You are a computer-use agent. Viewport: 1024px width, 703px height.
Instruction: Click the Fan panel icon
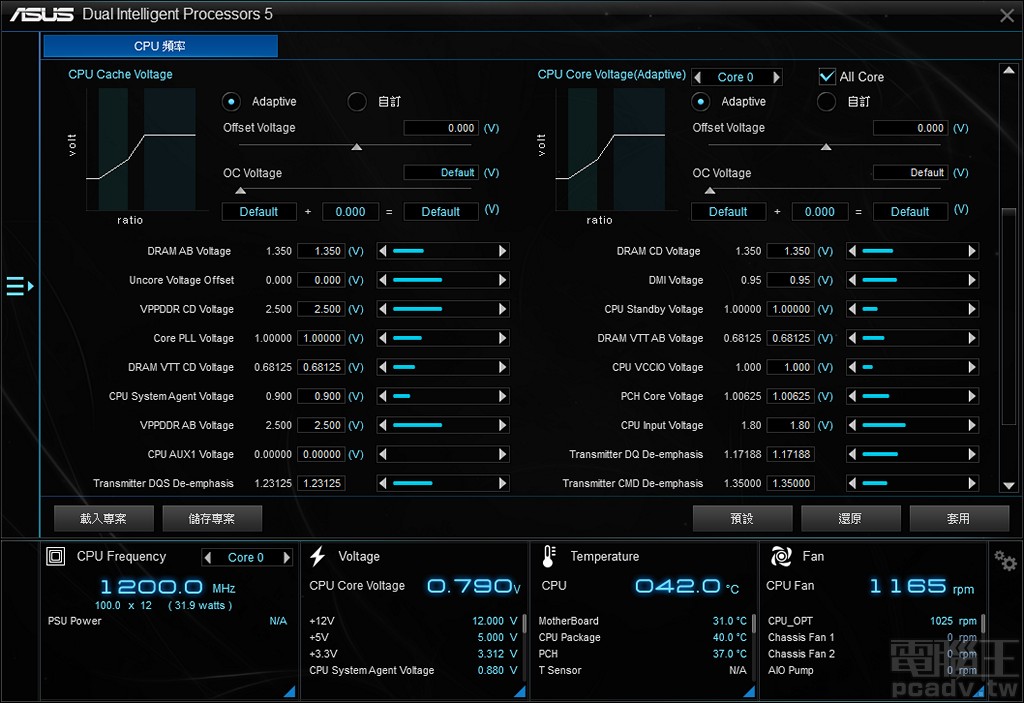pyautogui.click(x=780, y=557)
